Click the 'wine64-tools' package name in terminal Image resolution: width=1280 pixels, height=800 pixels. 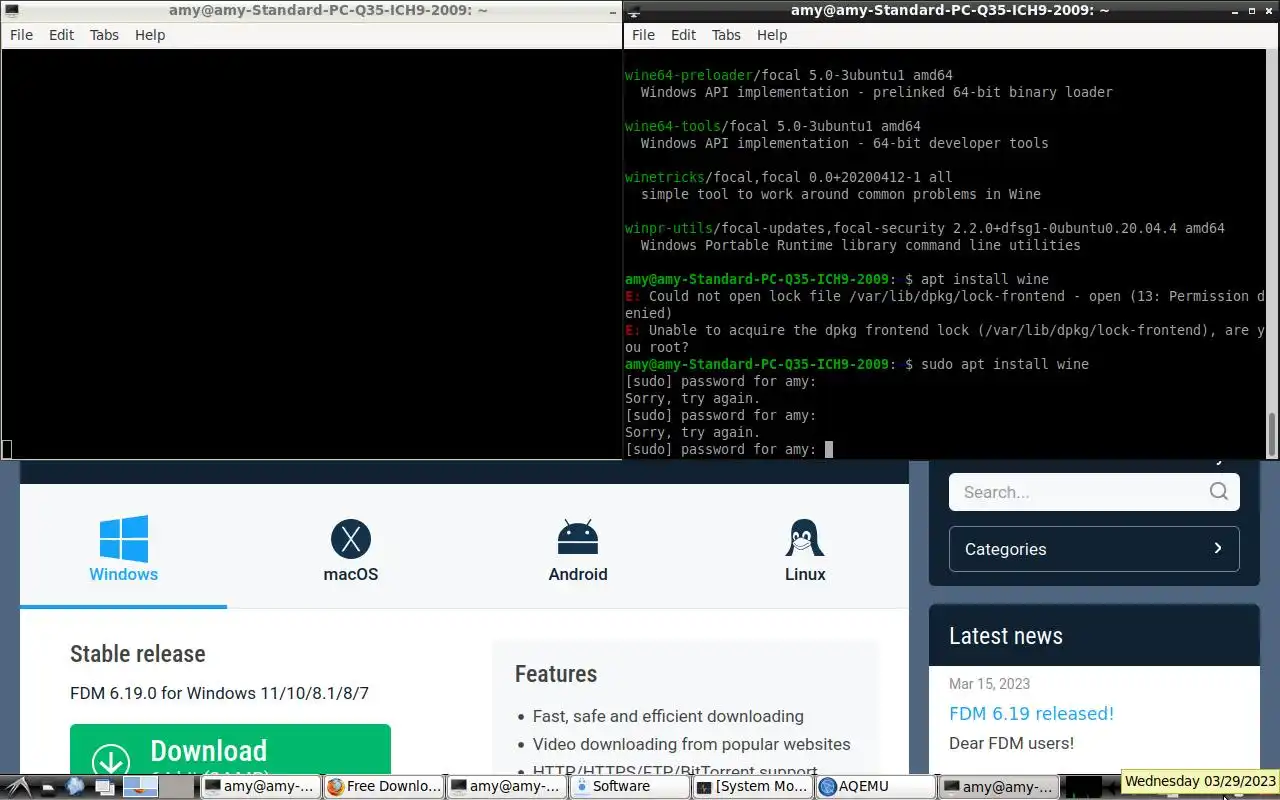(x=672, y=126)
